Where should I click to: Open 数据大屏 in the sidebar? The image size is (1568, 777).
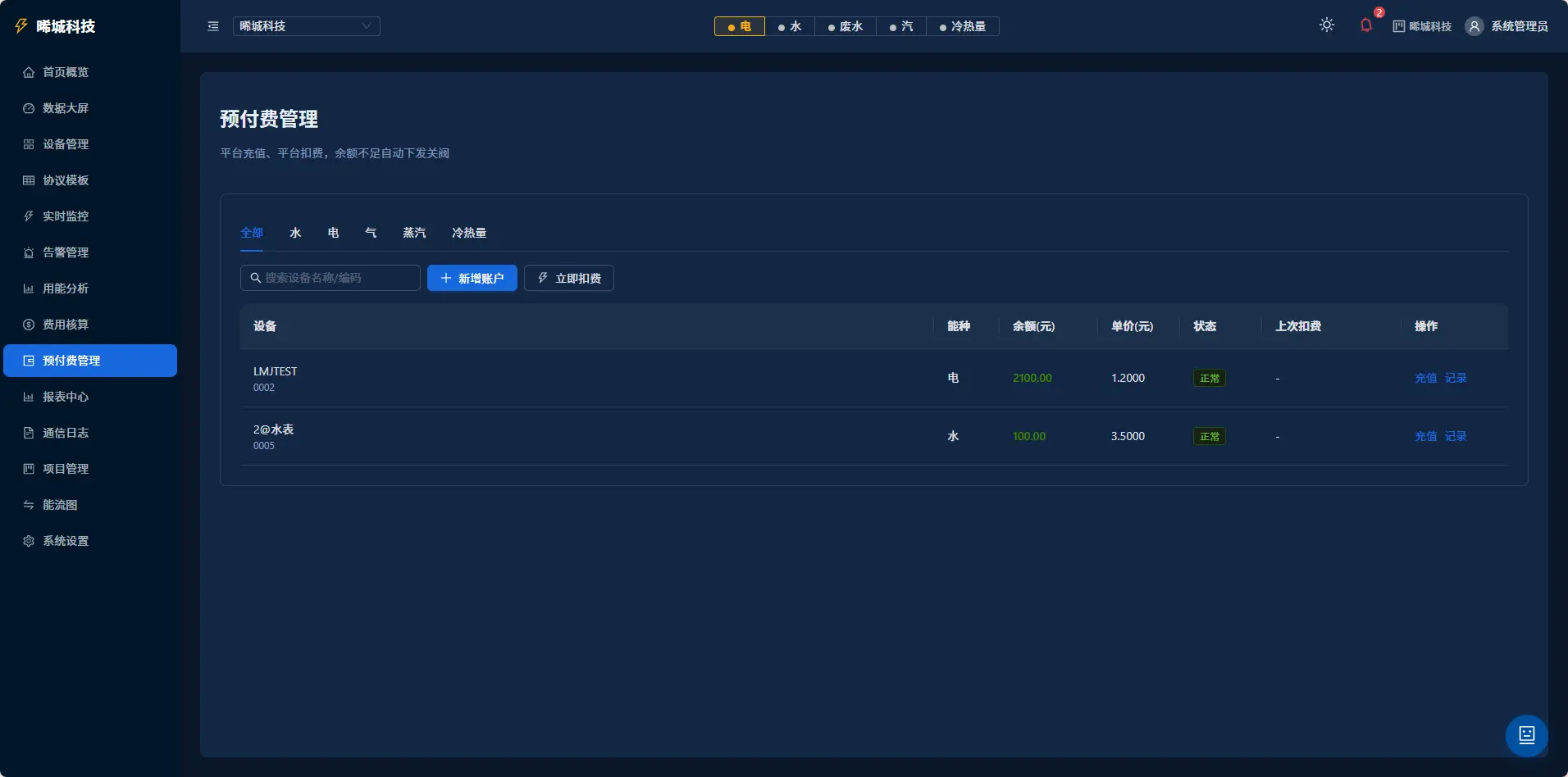tap(90, 108)
